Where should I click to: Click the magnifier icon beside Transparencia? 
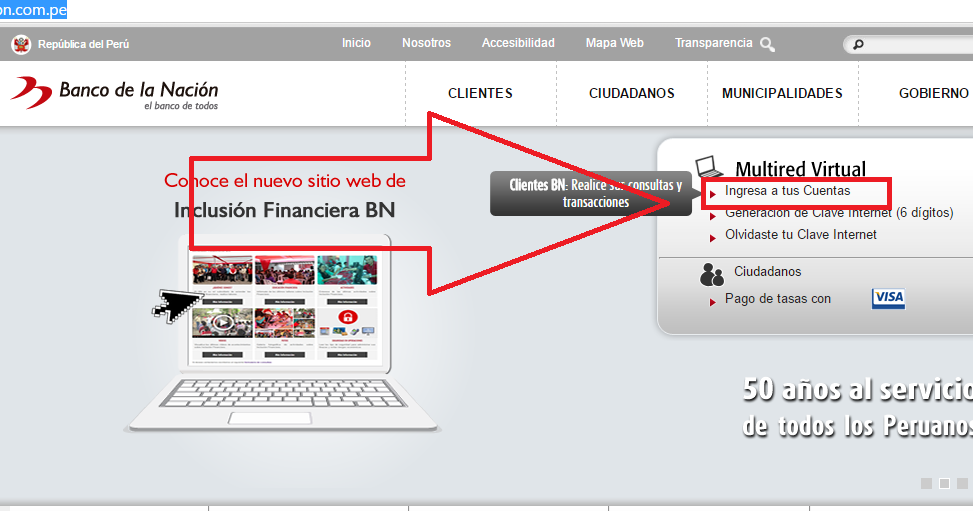(x=768, y=45)
